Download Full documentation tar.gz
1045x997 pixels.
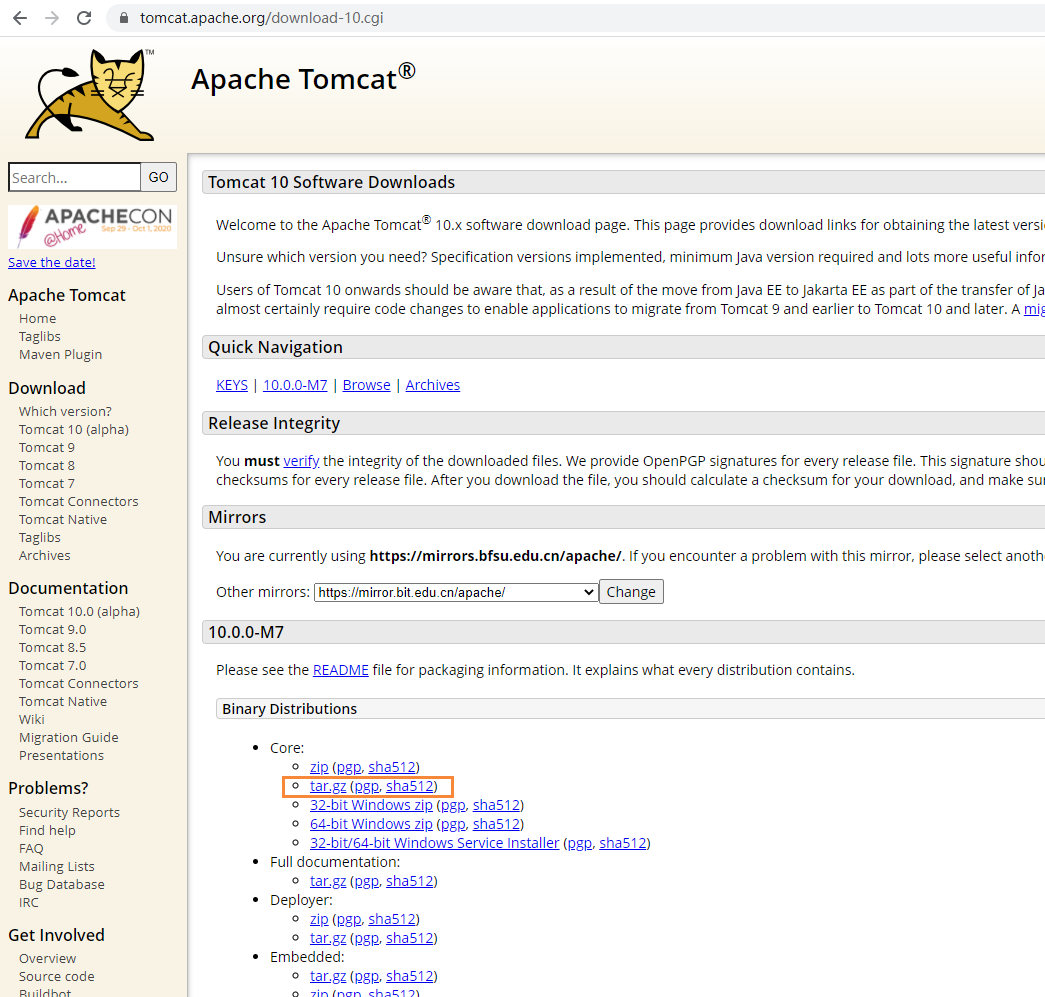click(x=328, y=881)
